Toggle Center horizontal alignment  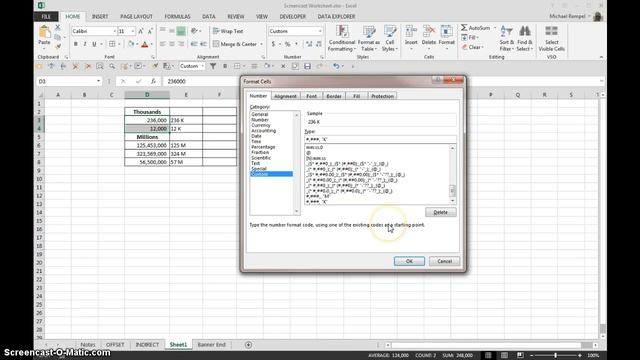(172, 44)
